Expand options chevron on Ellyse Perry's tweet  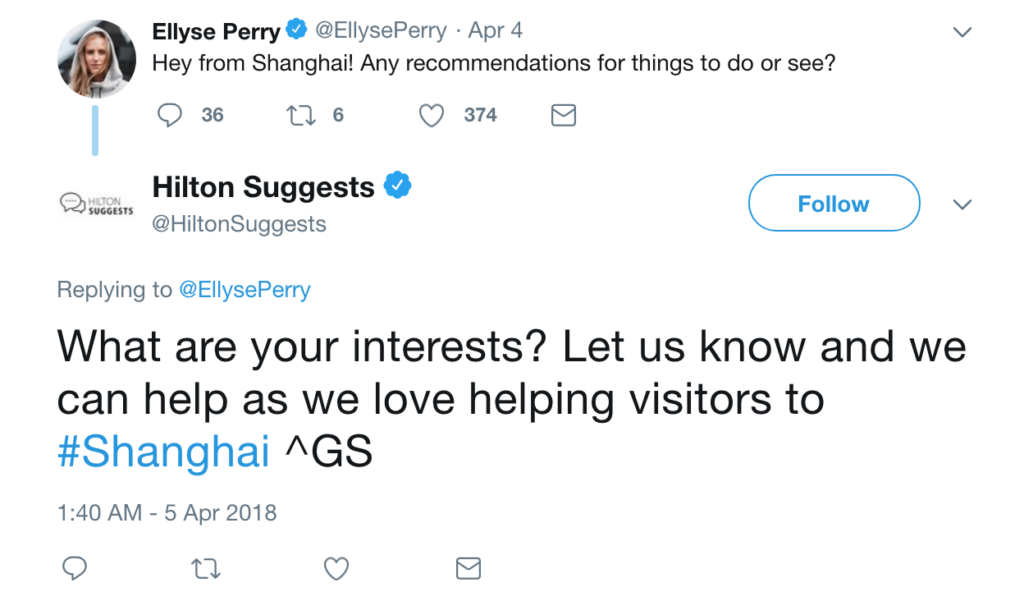pyautogui.click(x=962, y=32)
